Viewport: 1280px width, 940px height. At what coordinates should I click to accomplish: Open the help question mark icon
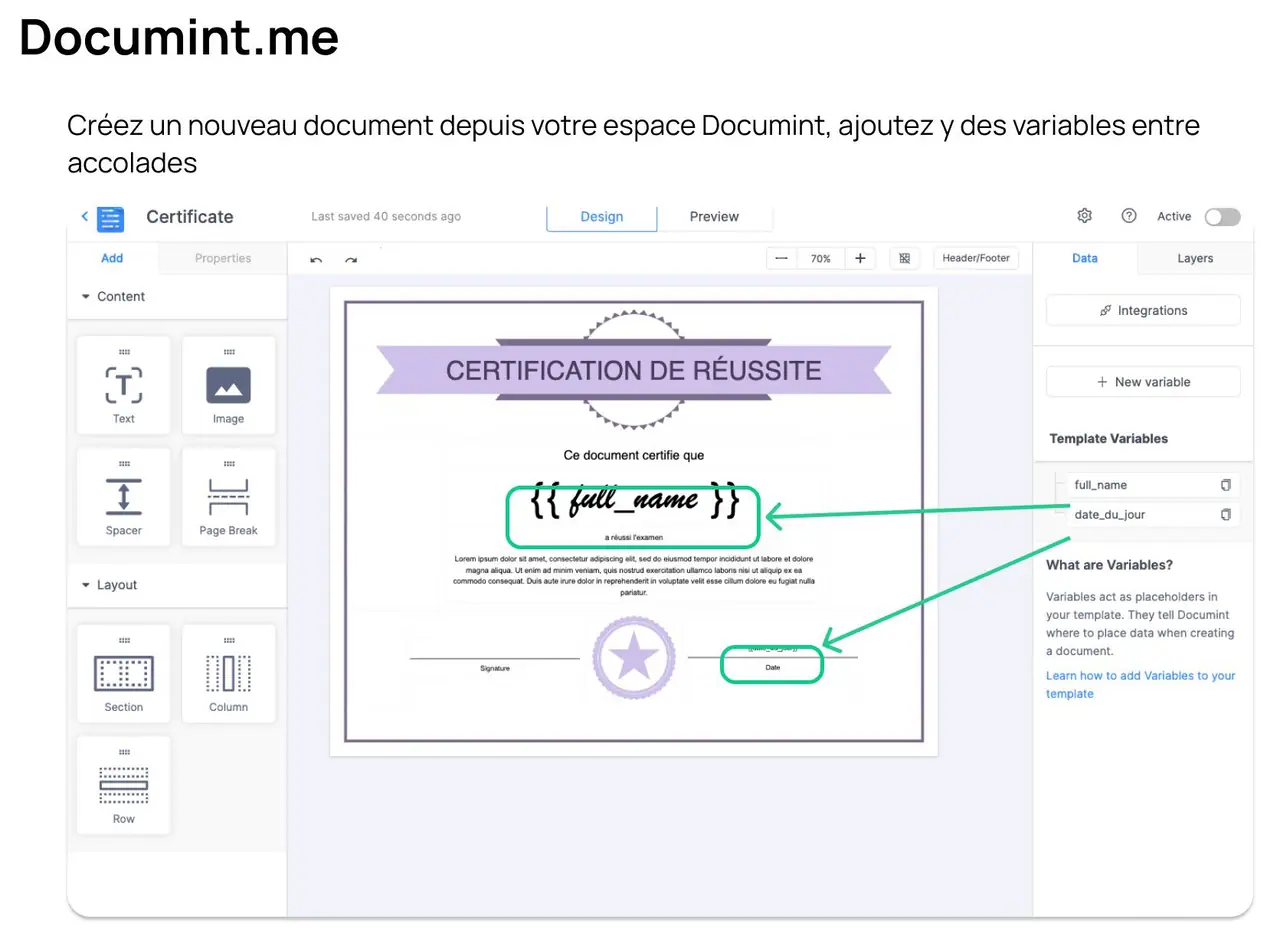pos(1129,216)
